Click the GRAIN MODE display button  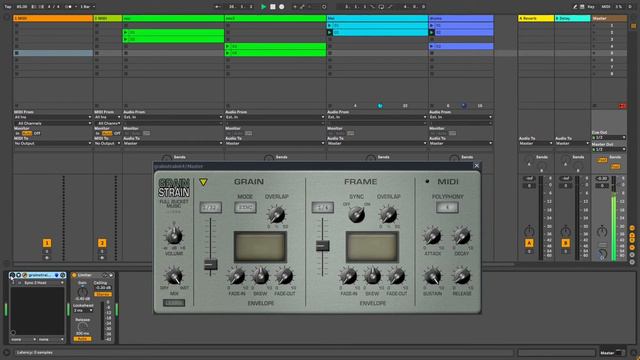point(245,207)
